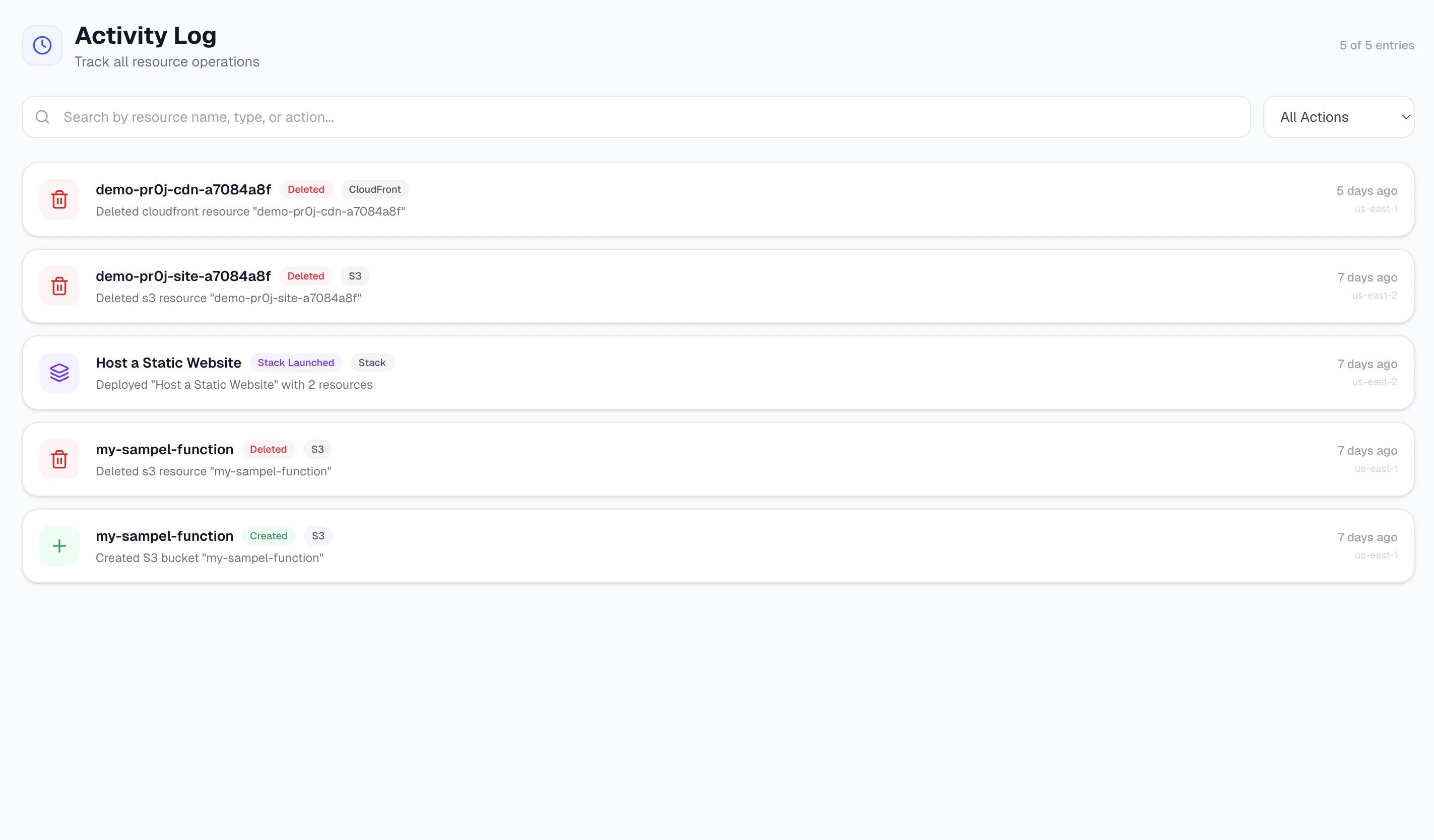The height and width of the screenshot is (840, 1434).
Task: Focus the resource search input field
Action: click(648, 117)
